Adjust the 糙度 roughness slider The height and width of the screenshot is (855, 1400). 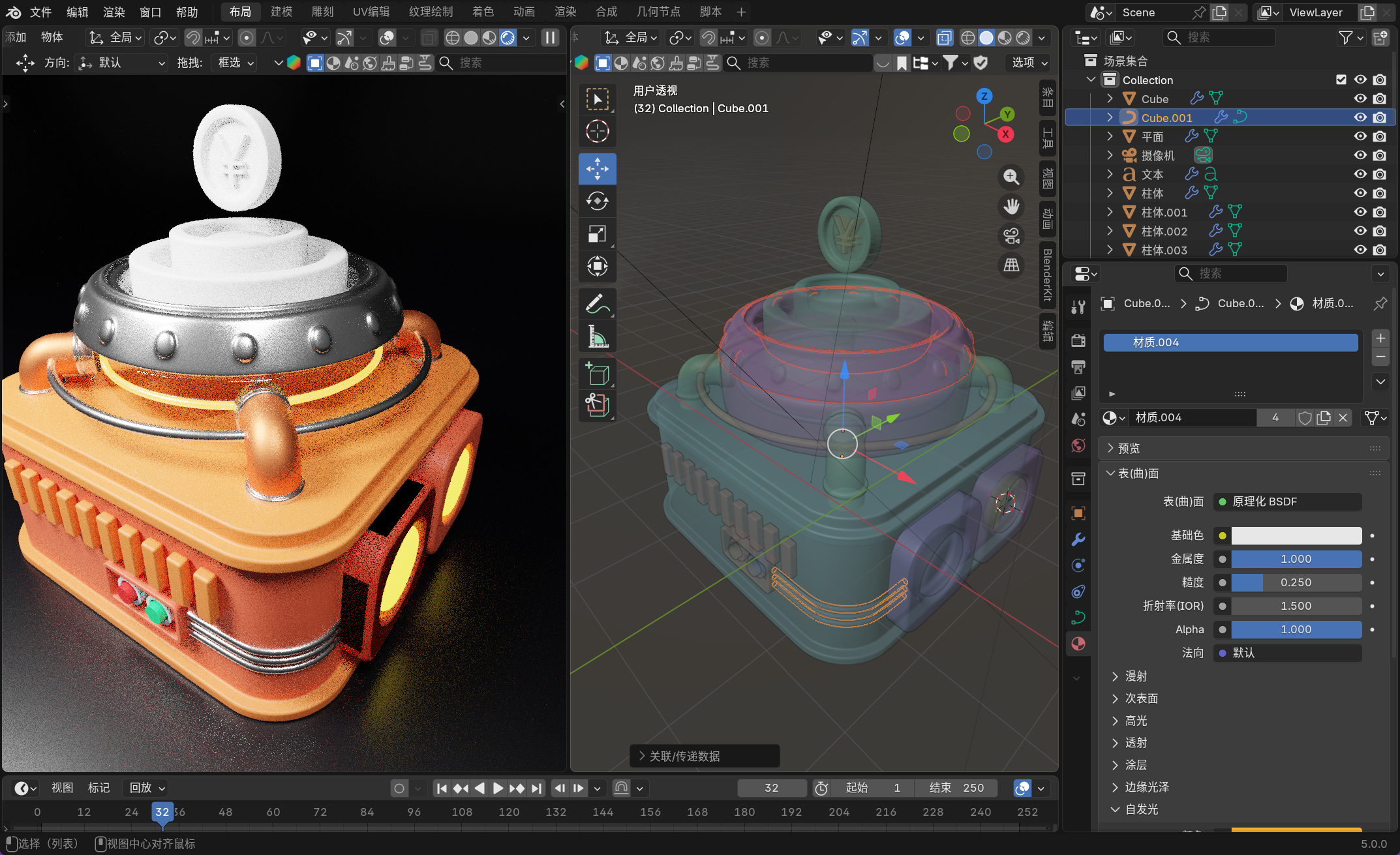1296,582
